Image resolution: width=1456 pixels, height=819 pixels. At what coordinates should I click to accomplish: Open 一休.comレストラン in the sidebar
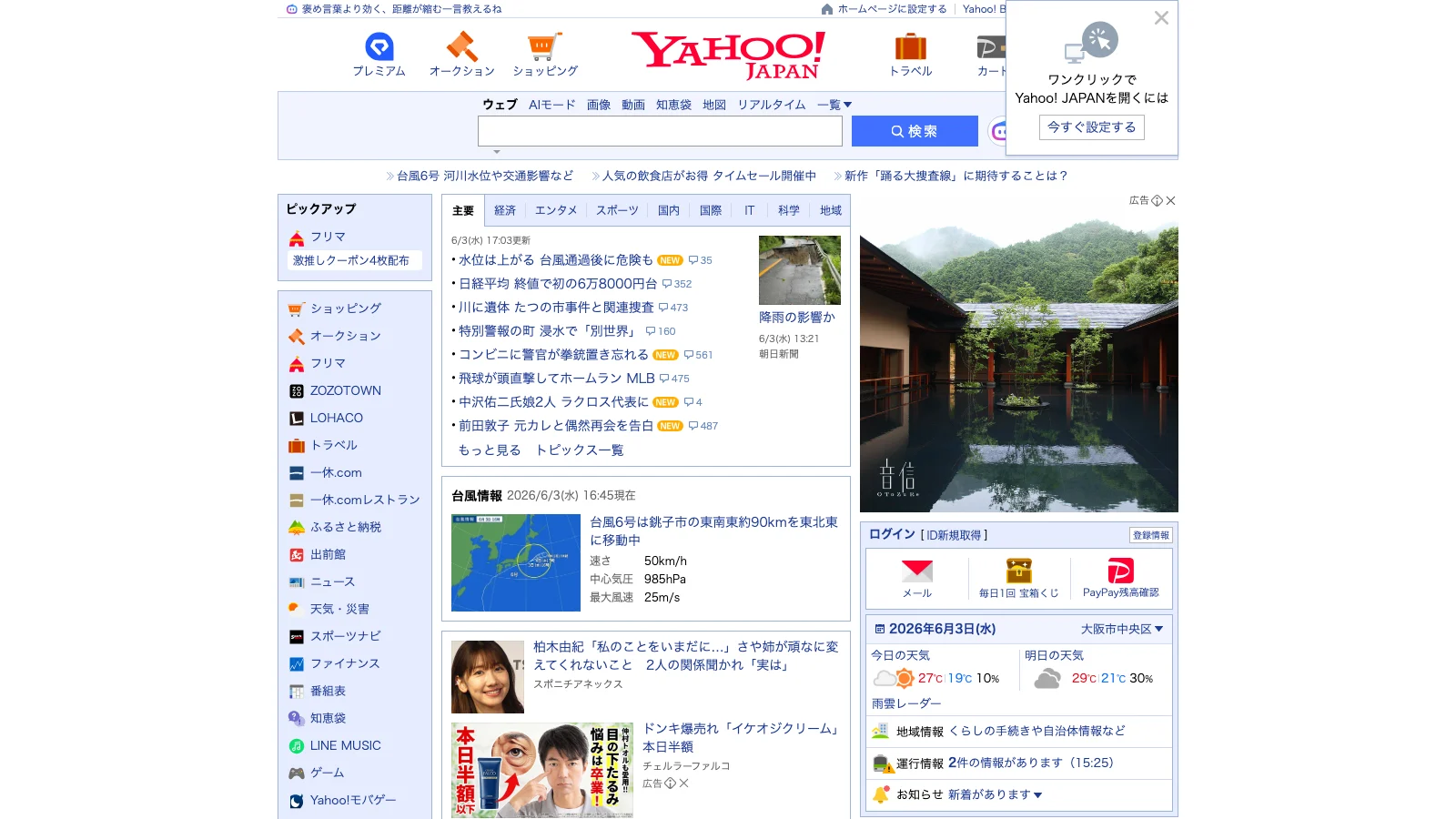click(x=365, y=500)
